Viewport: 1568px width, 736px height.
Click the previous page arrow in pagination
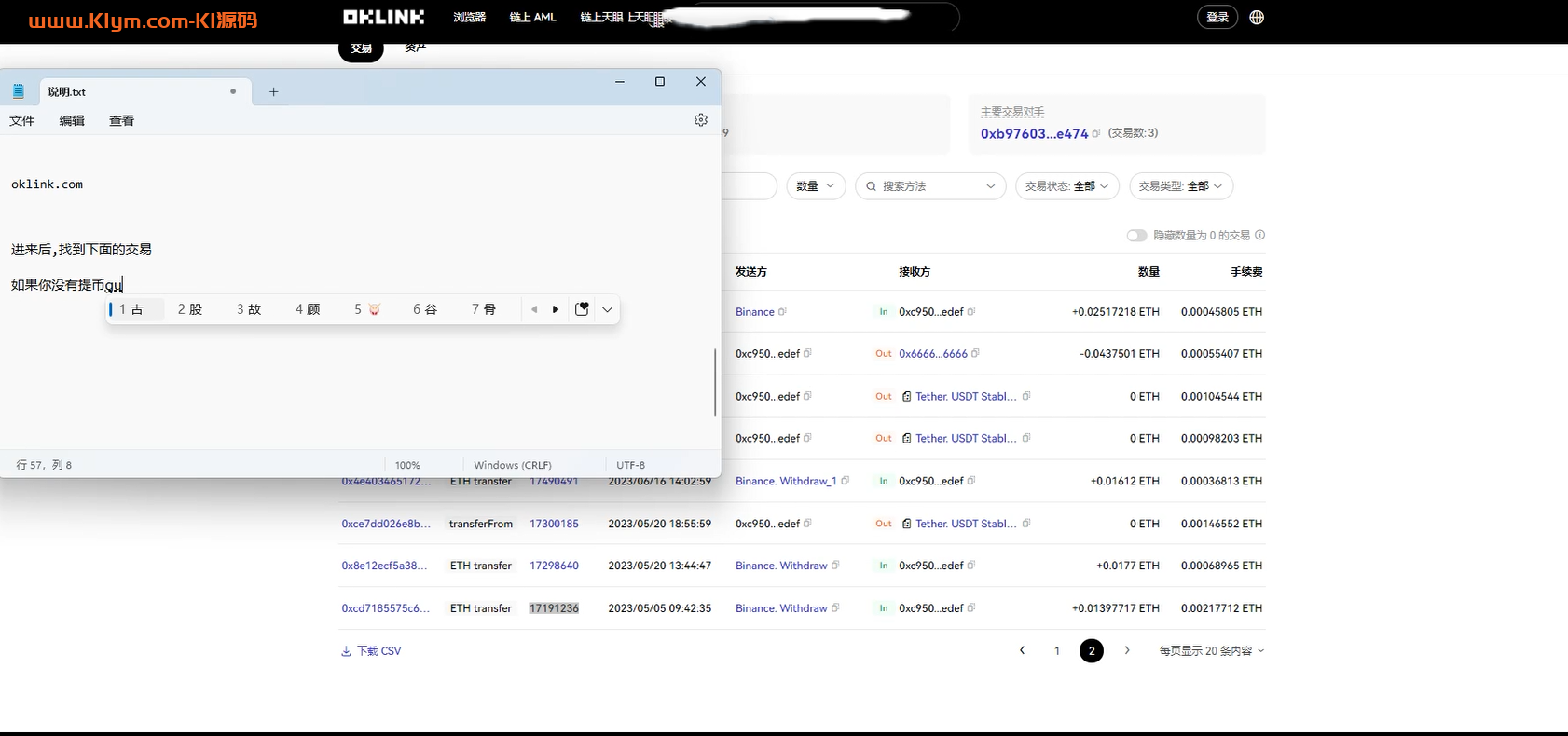[x=1022, y=650]
